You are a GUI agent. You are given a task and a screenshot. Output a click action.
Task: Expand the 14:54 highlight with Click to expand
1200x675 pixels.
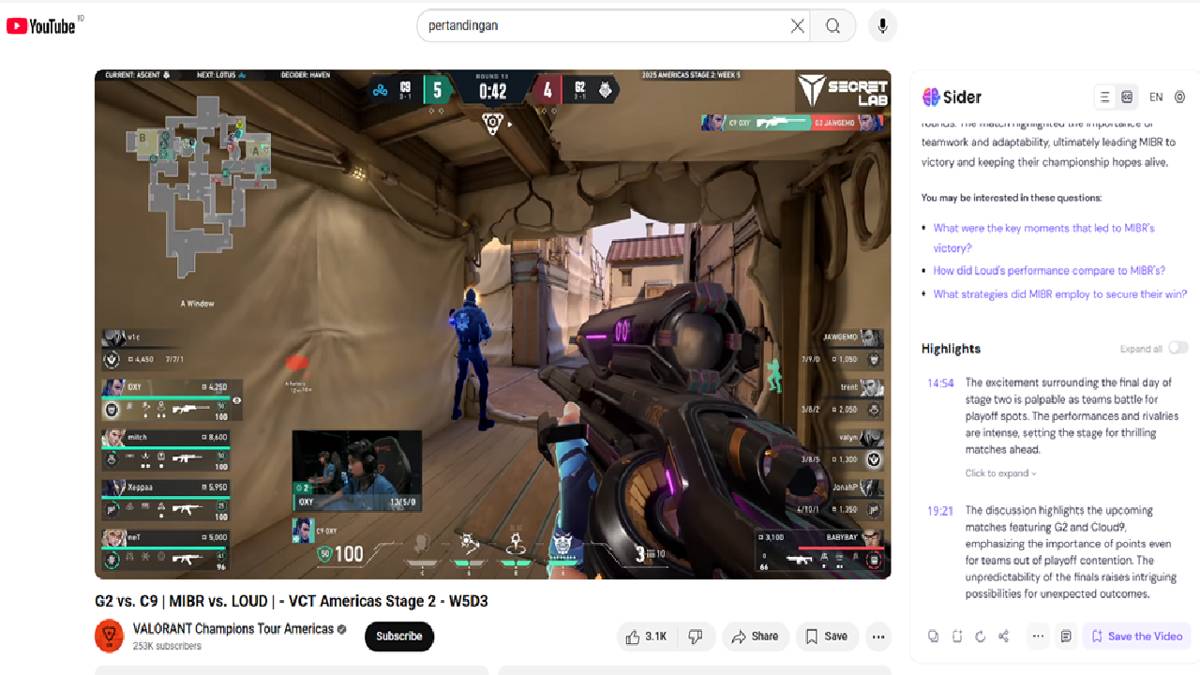(1000, 473)
